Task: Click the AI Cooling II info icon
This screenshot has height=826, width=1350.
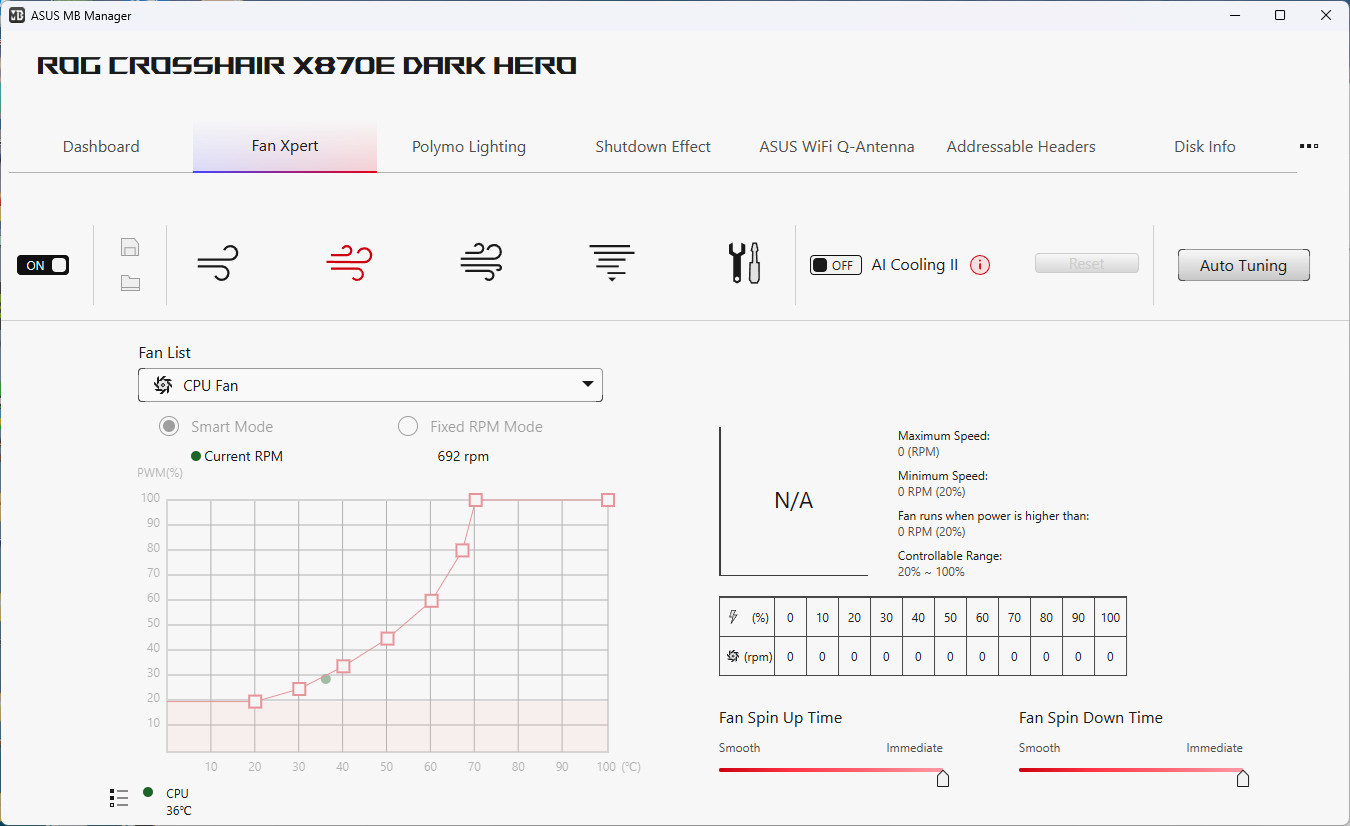Action: [x=980, y=265]
